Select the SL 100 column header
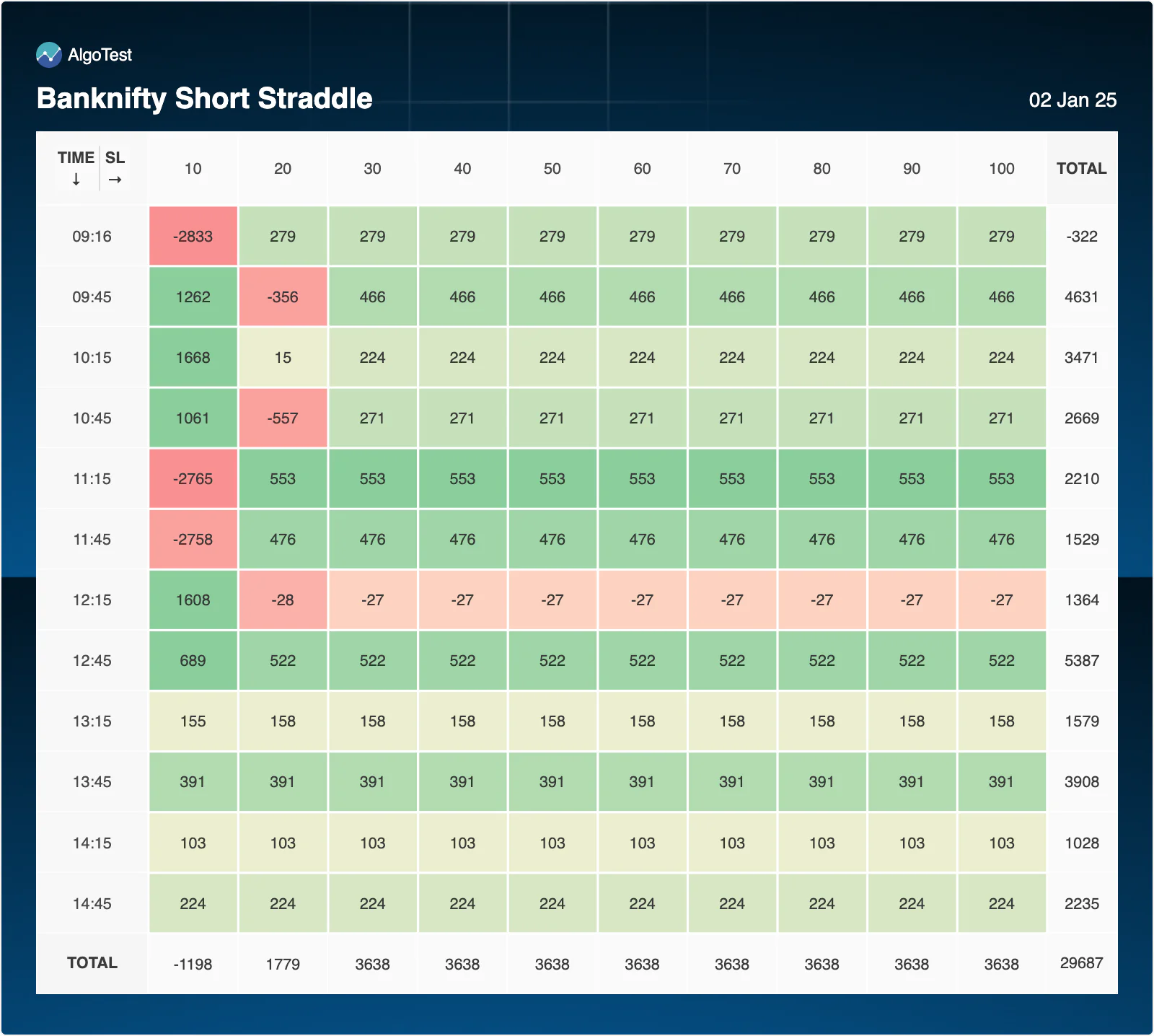 pos(1001,168)
